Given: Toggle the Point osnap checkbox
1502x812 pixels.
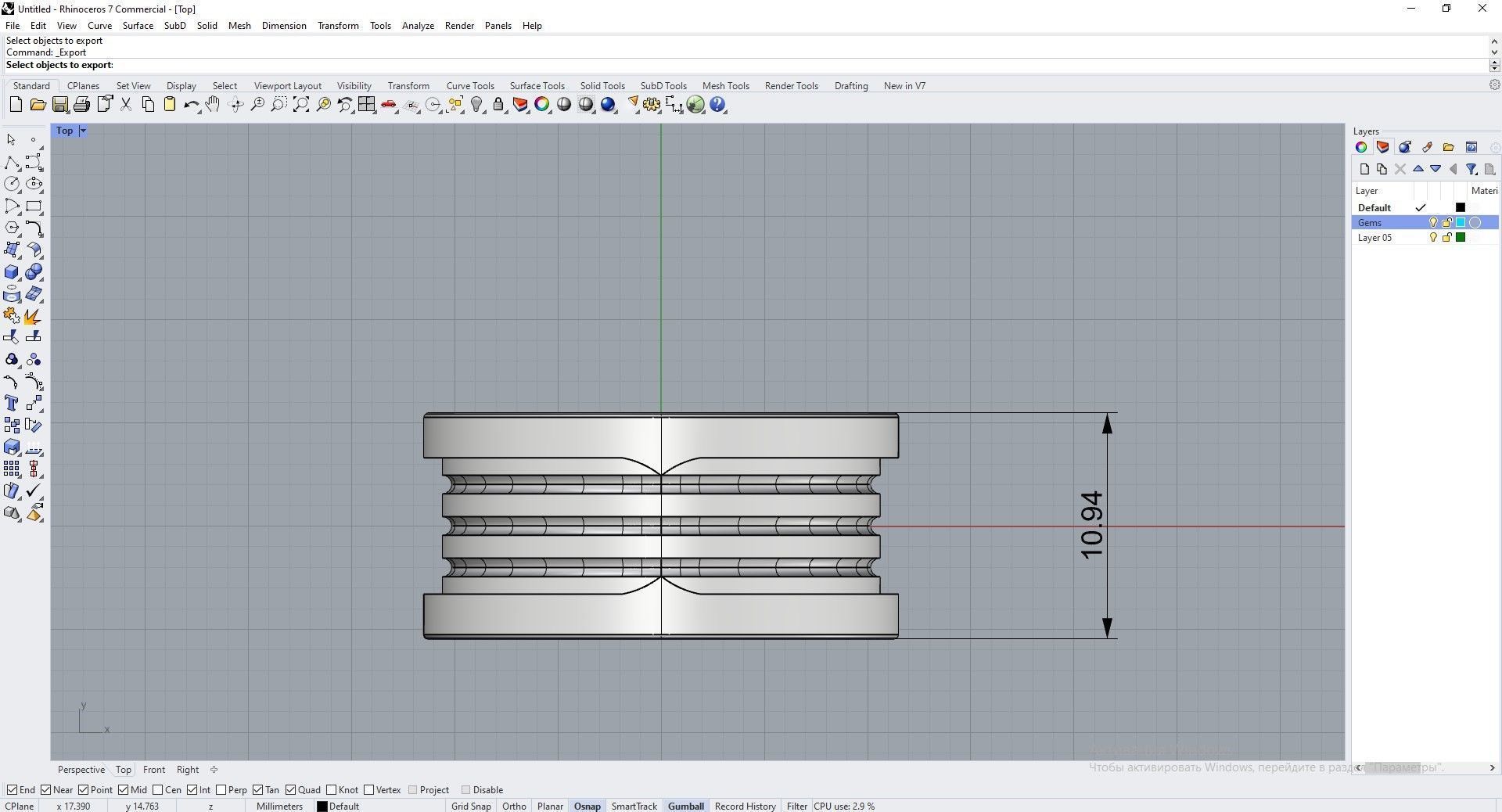Looking at the screenshot, I should (x=83, y=790).
